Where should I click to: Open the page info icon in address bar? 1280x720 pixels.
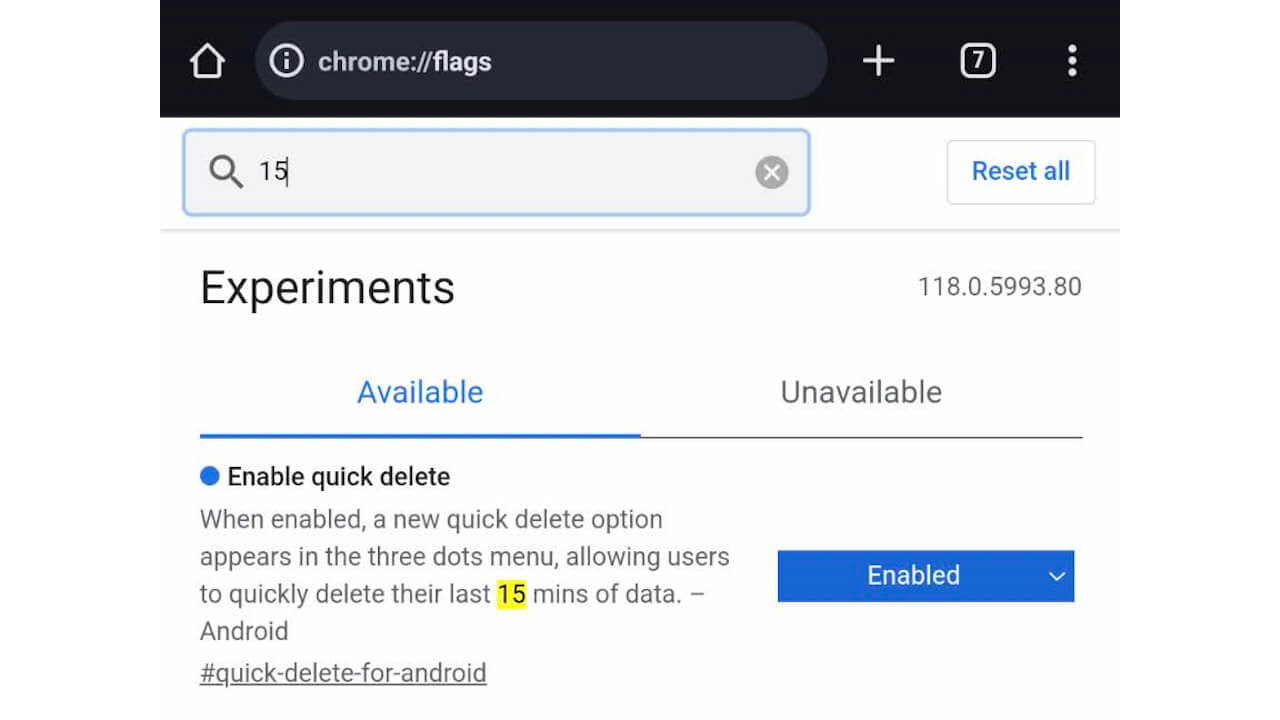coord(286,61)
